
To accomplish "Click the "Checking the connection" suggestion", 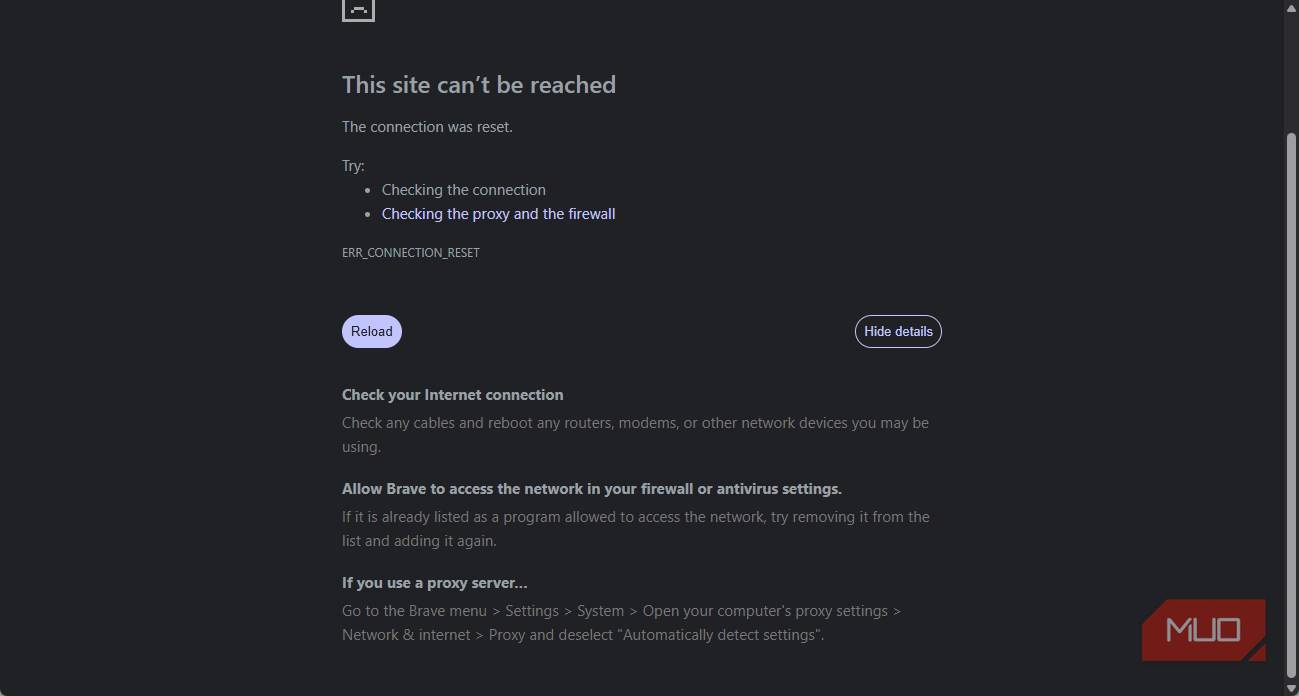I will click(x=464, y=190).
